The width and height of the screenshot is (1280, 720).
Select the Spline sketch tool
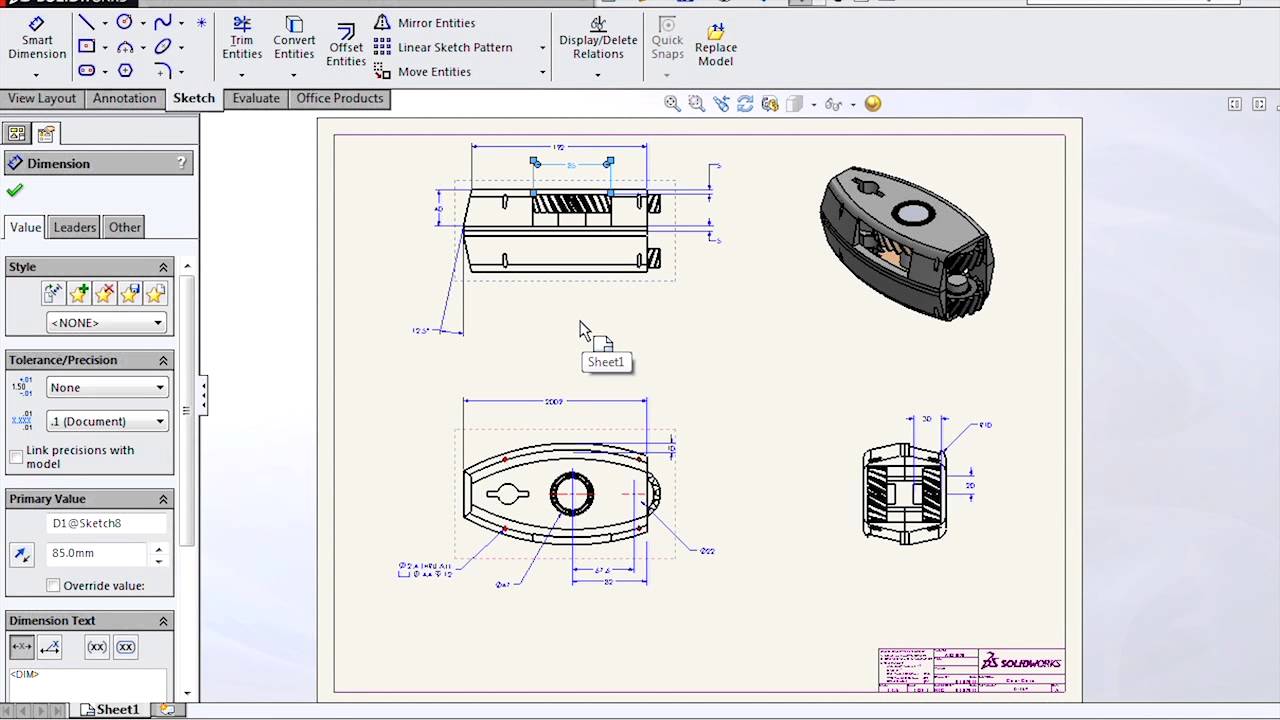tap(163, 22)
